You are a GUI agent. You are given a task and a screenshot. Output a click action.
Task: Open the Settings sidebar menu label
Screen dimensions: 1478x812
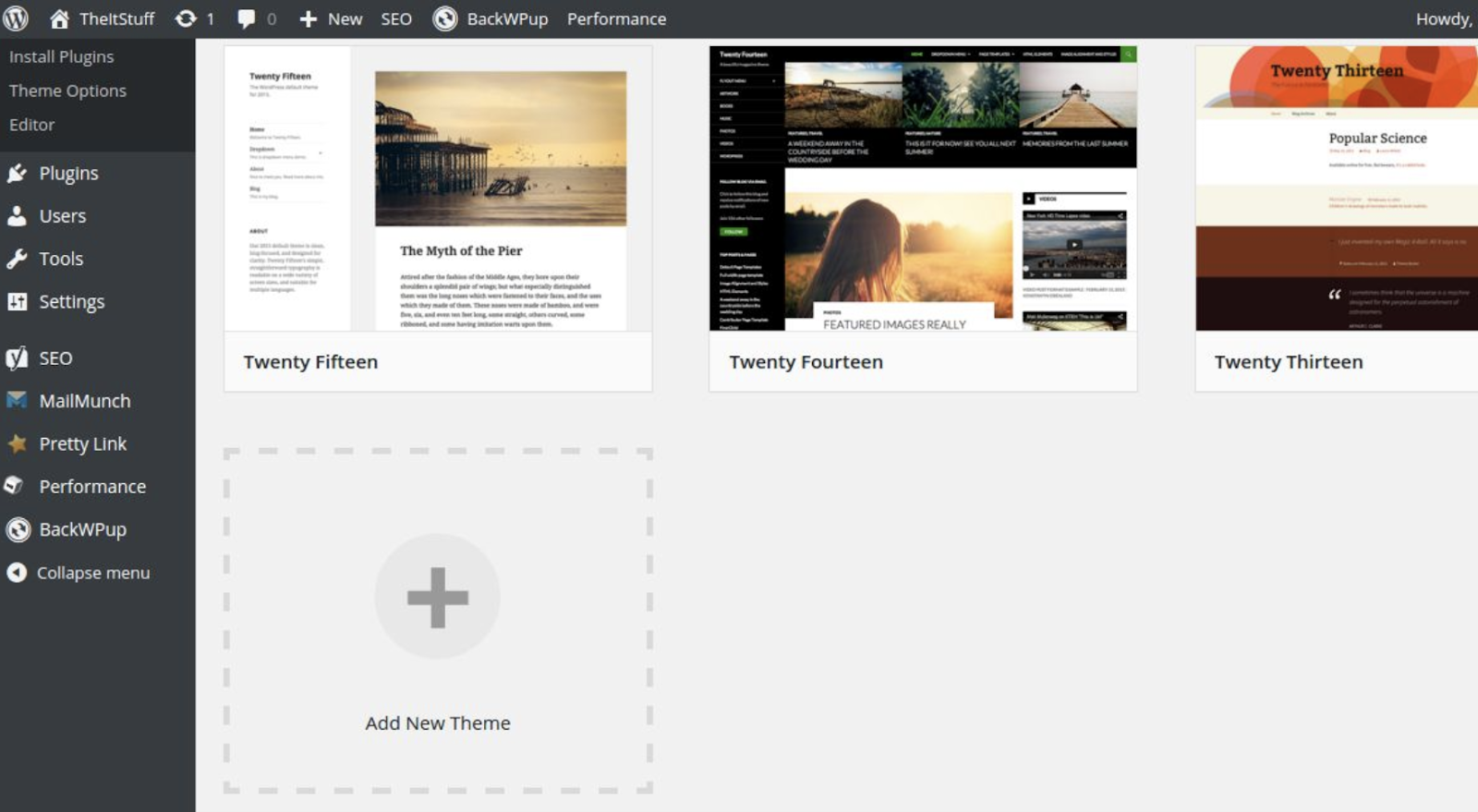(x=72, y=302)
